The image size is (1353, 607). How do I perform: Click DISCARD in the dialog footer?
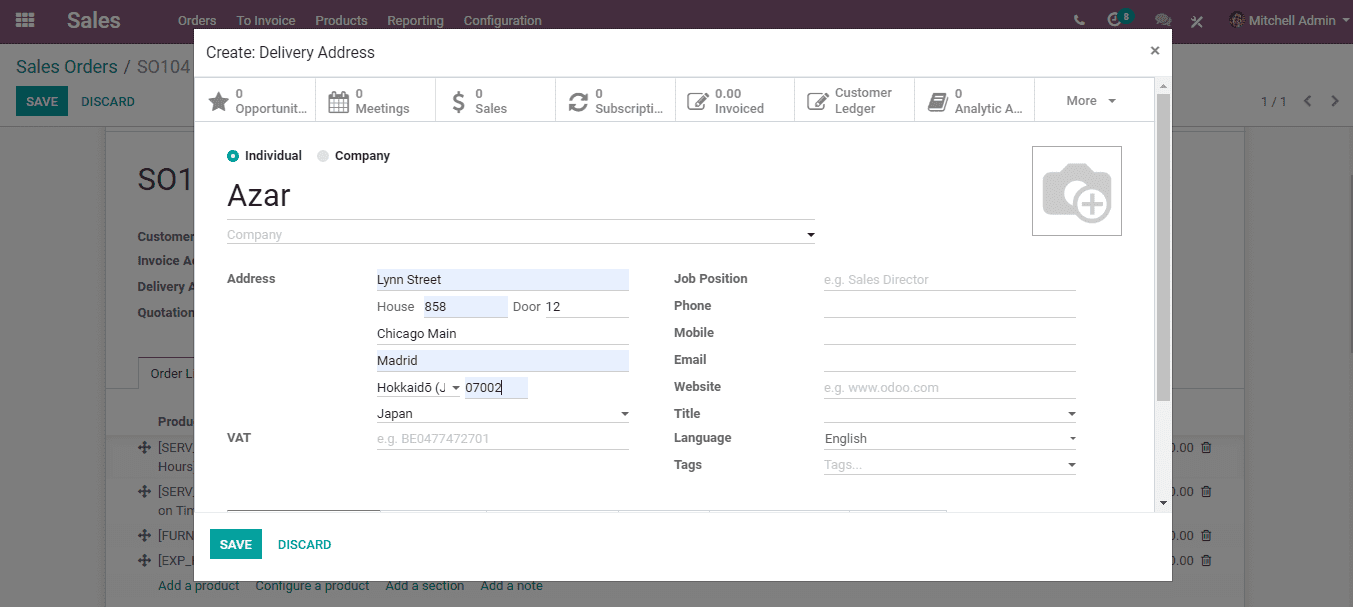click(305, 544)
